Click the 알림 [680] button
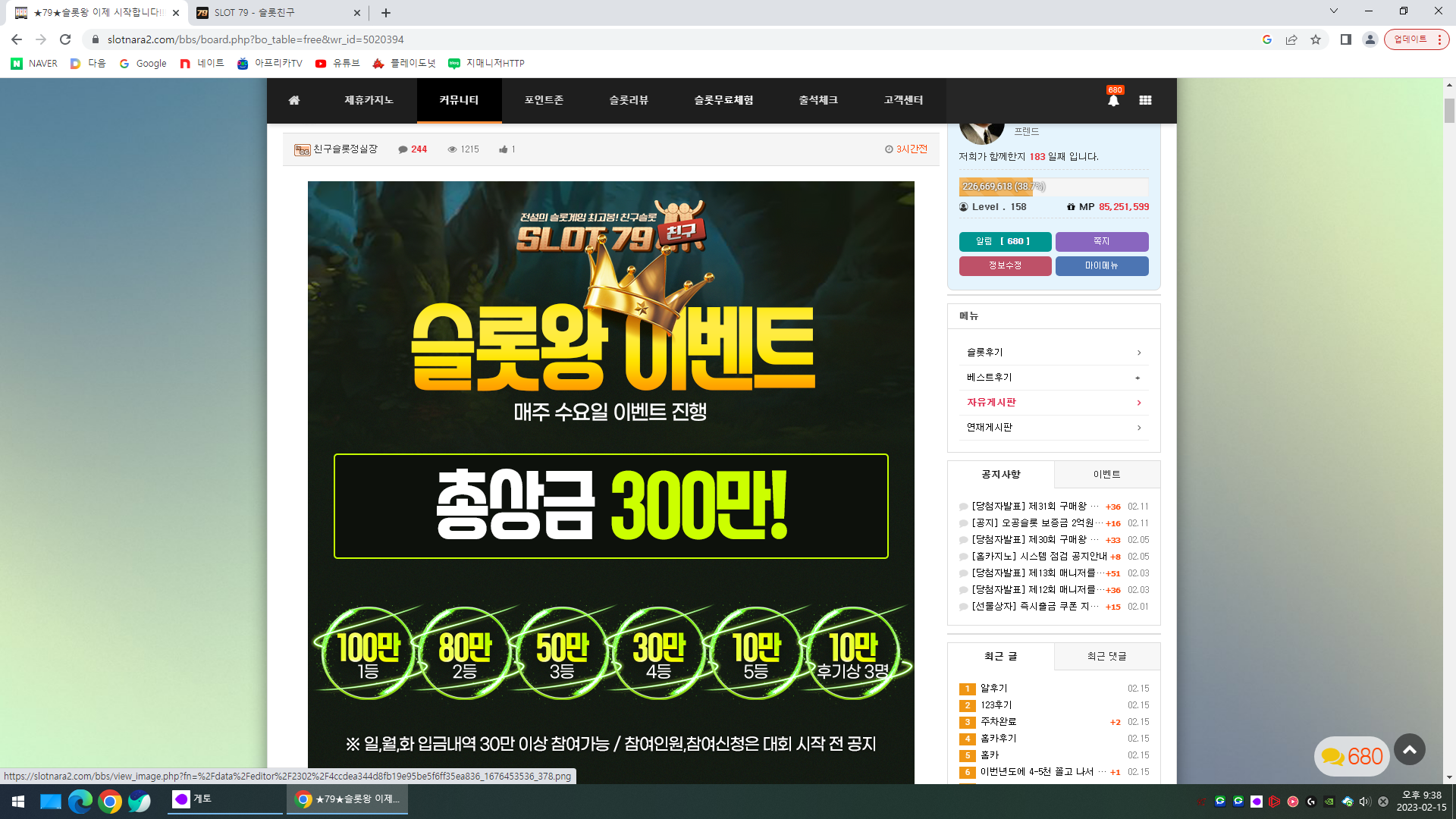The height and width of the screenshot is (819, 1456). [1005, 241]
